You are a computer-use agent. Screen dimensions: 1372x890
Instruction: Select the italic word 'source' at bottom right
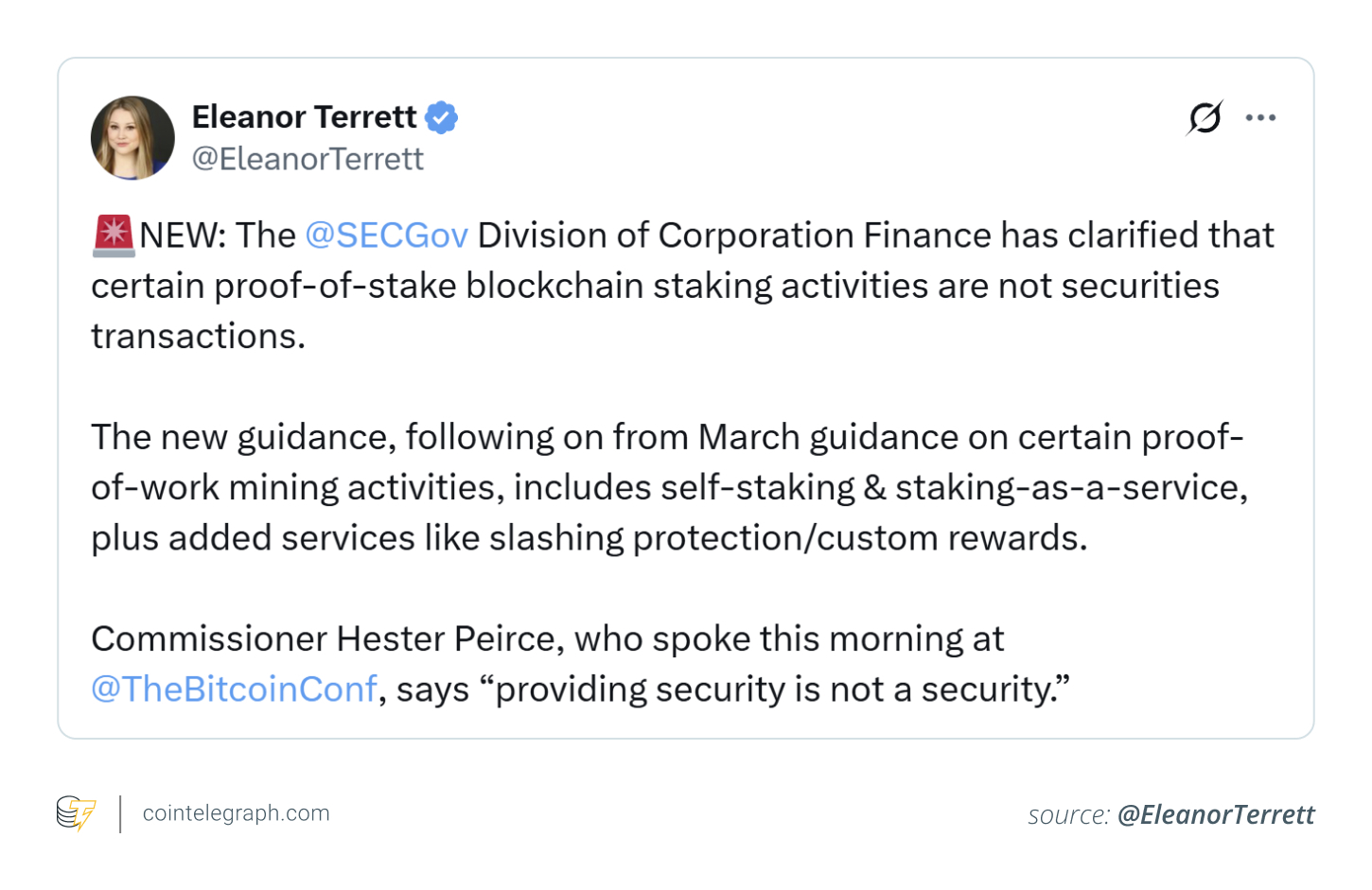click(1067, 813)
